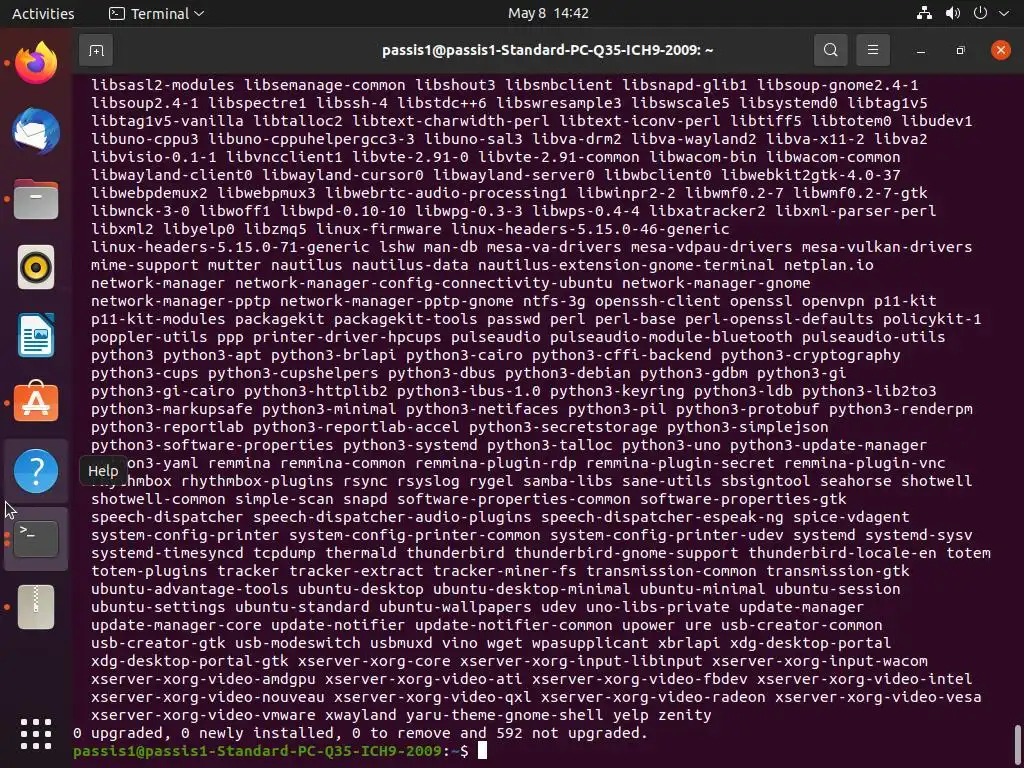1024x768 pixels.
Task: Search in the terminal output
Action: tap(830, 50)
